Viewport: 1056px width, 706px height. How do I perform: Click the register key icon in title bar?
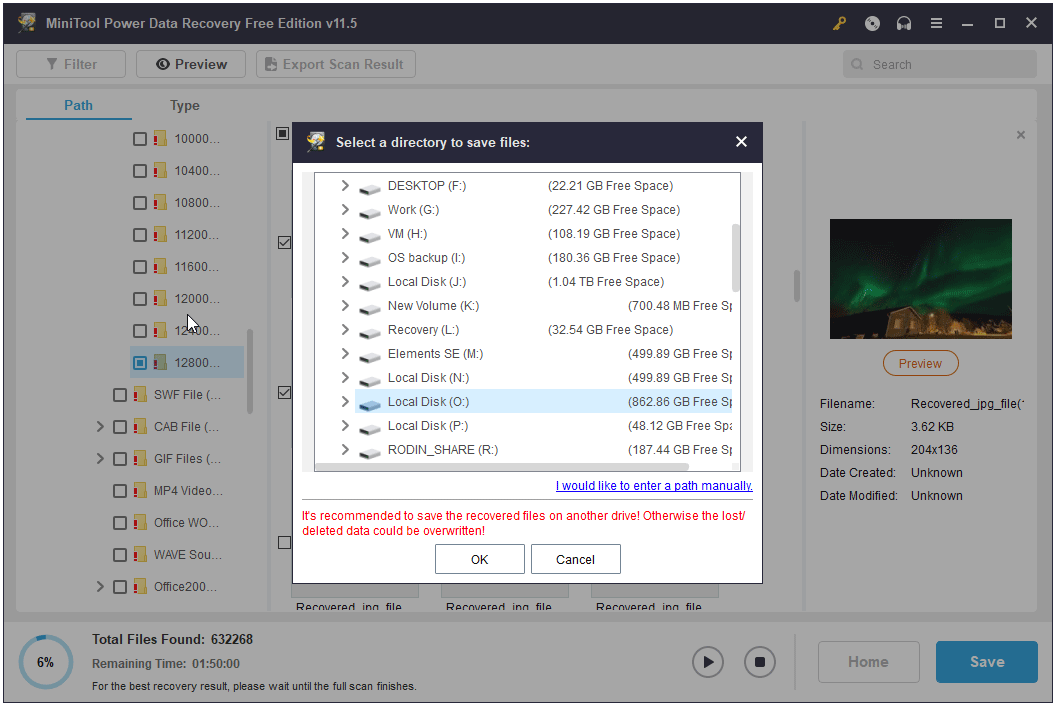tap(839, 24)
